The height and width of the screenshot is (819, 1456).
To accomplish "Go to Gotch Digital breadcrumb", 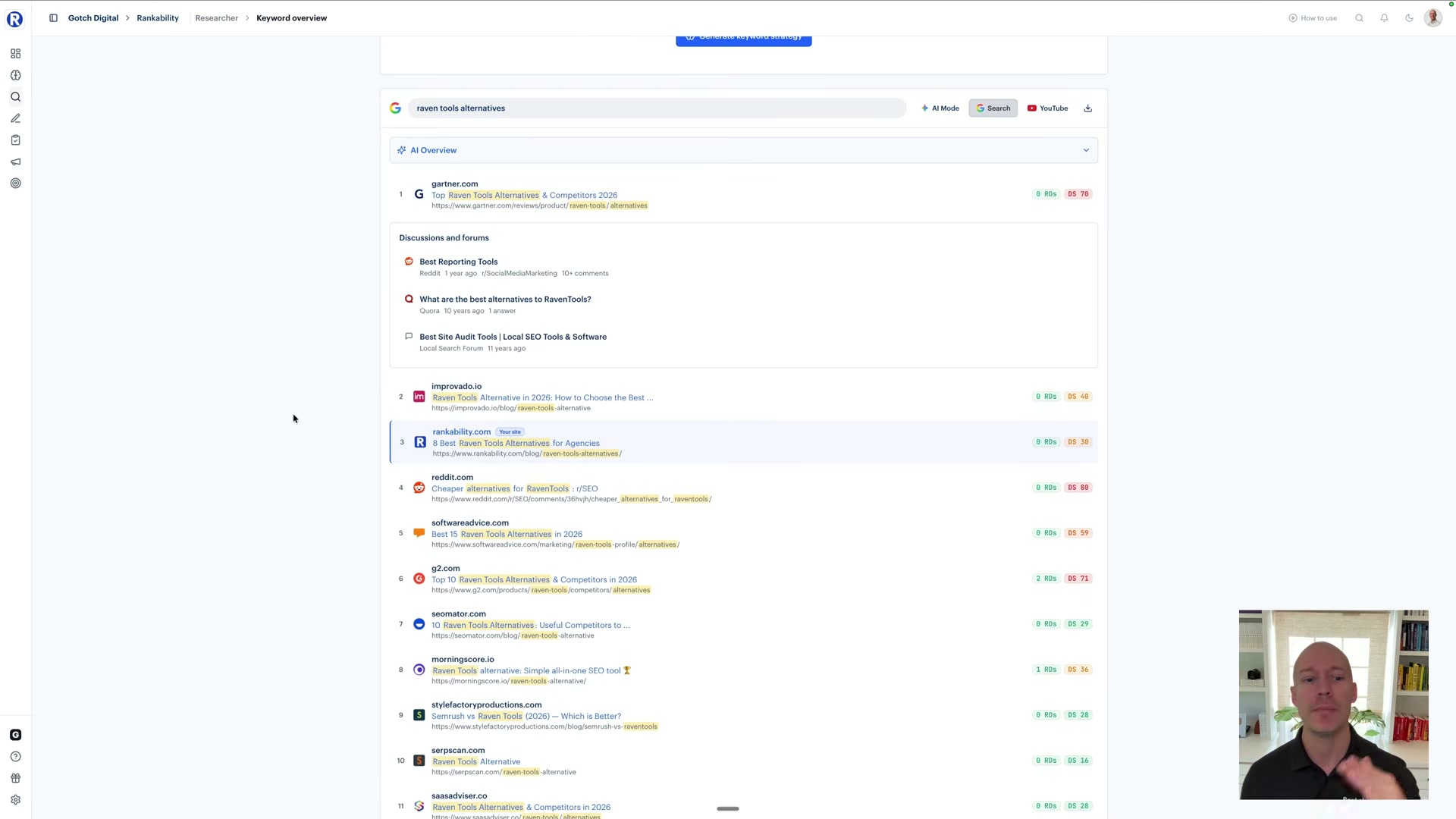I will click(x=93, y=18).
